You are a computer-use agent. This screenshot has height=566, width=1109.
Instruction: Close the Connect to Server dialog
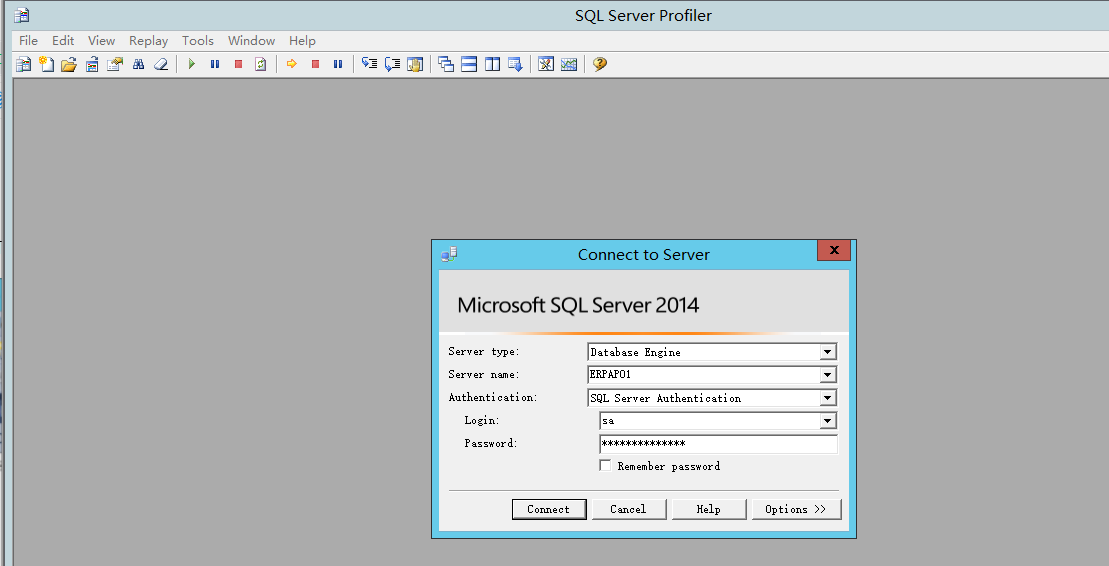834,250
